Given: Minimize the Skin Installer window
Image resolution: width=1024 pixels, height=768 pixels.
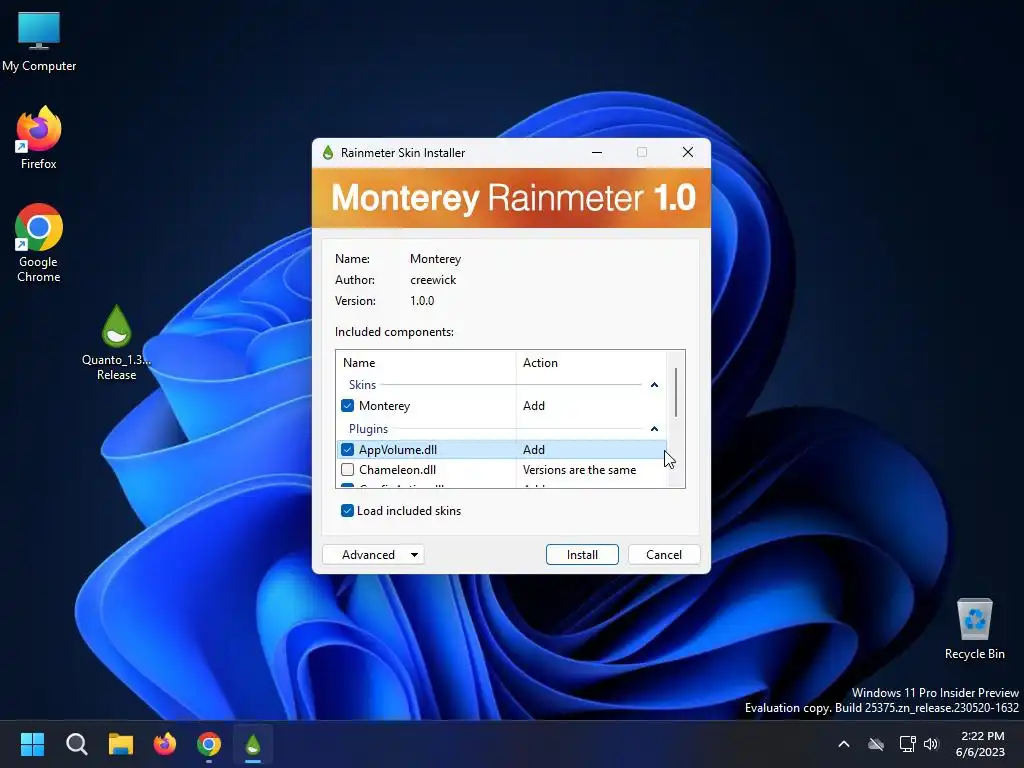Looking at the screenshot, I should [597, 152].
